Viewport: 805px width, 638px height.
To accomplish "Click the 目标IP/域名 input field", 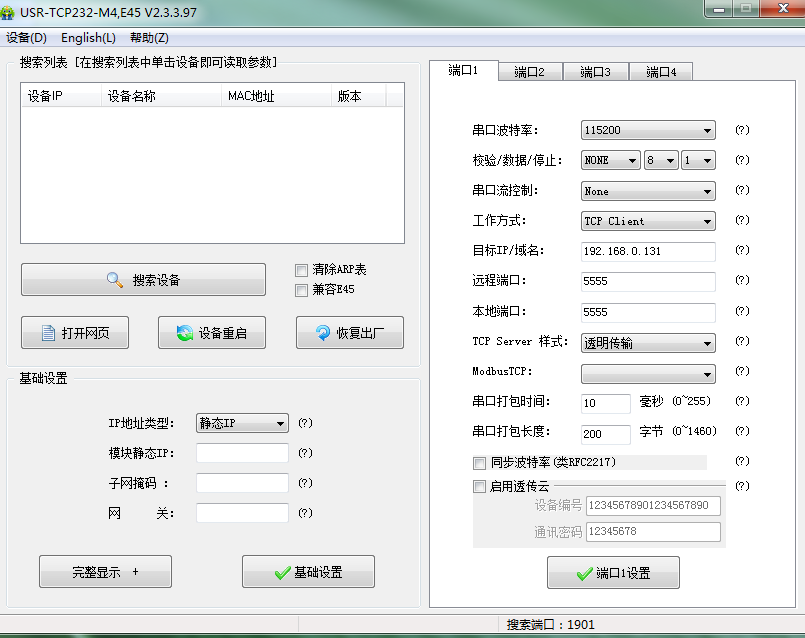I will pyautogui.click(x=648, y=251).
